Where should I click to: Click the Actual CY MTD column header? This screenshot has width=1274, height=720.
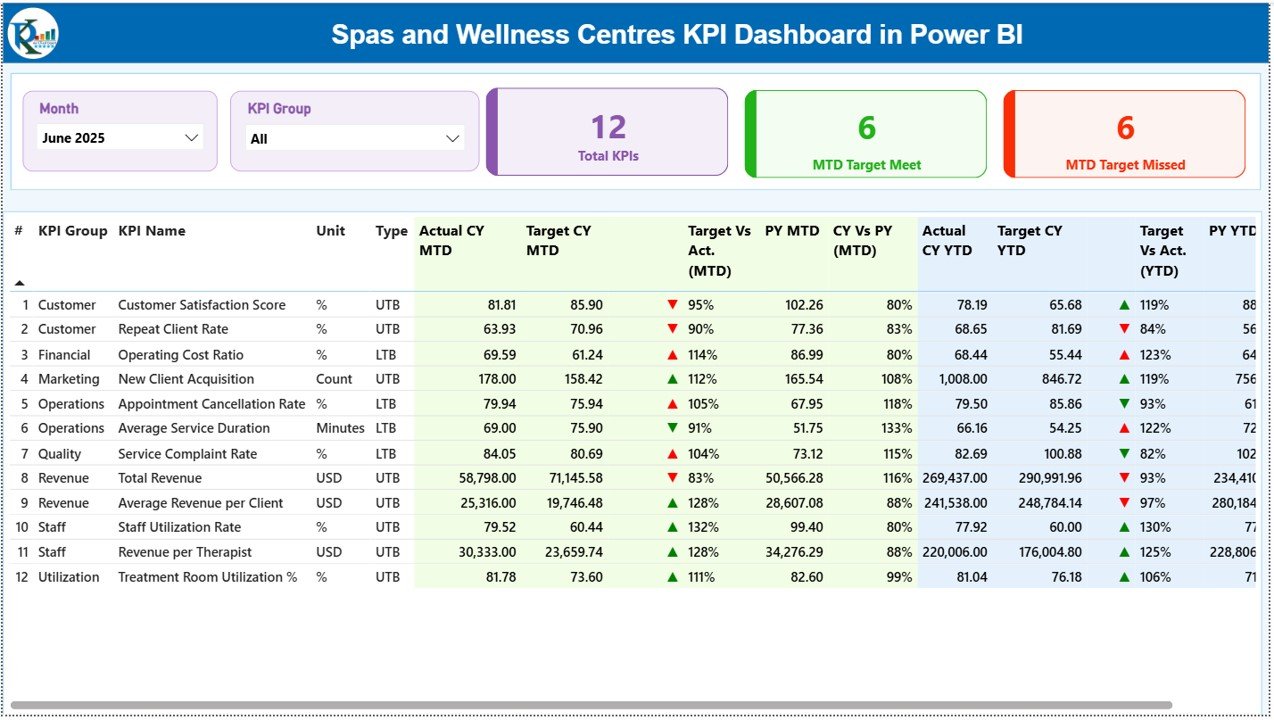(451, 240)
